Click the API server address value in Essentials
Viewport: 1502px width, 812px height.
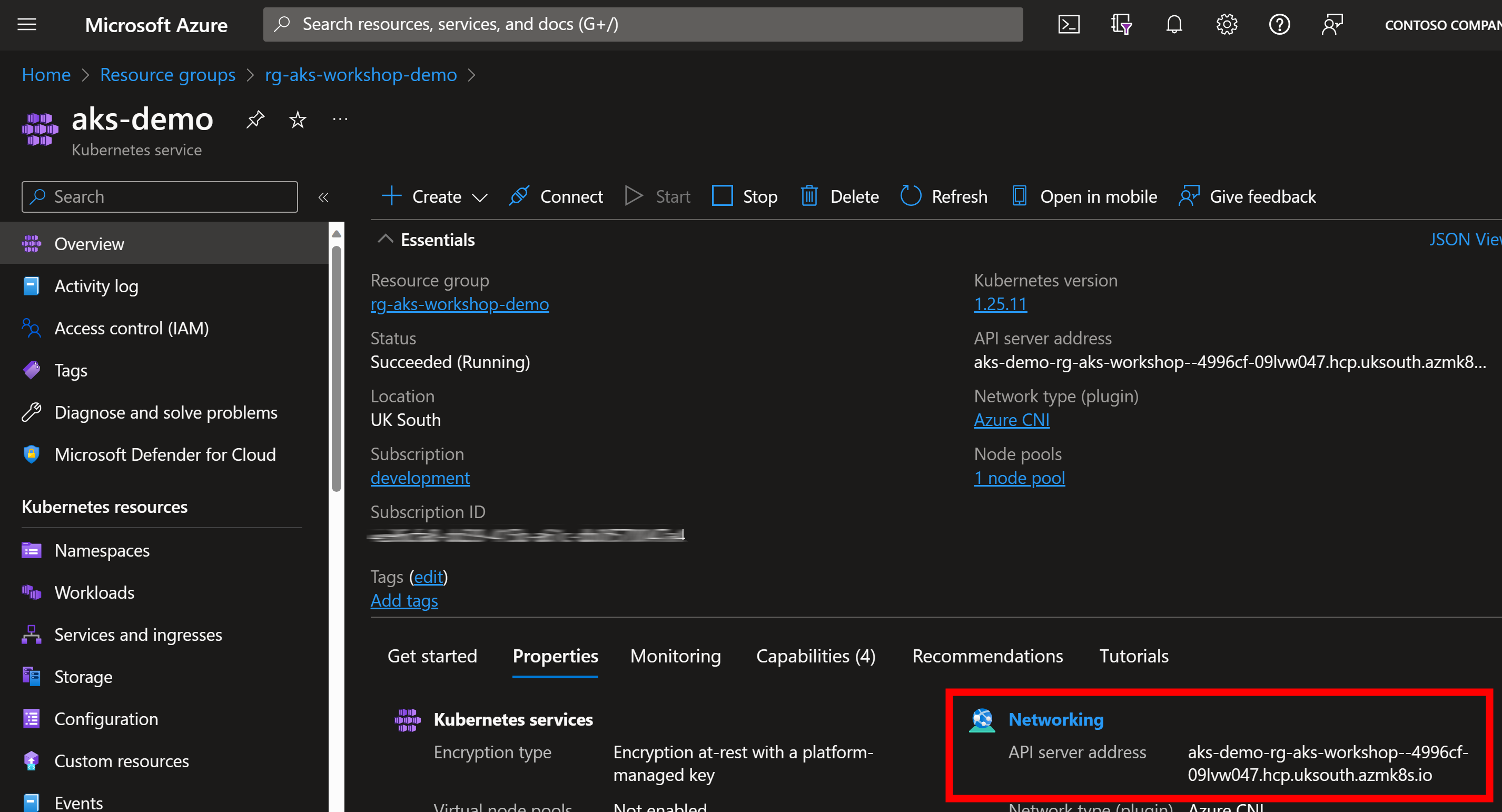[1230, 362]
